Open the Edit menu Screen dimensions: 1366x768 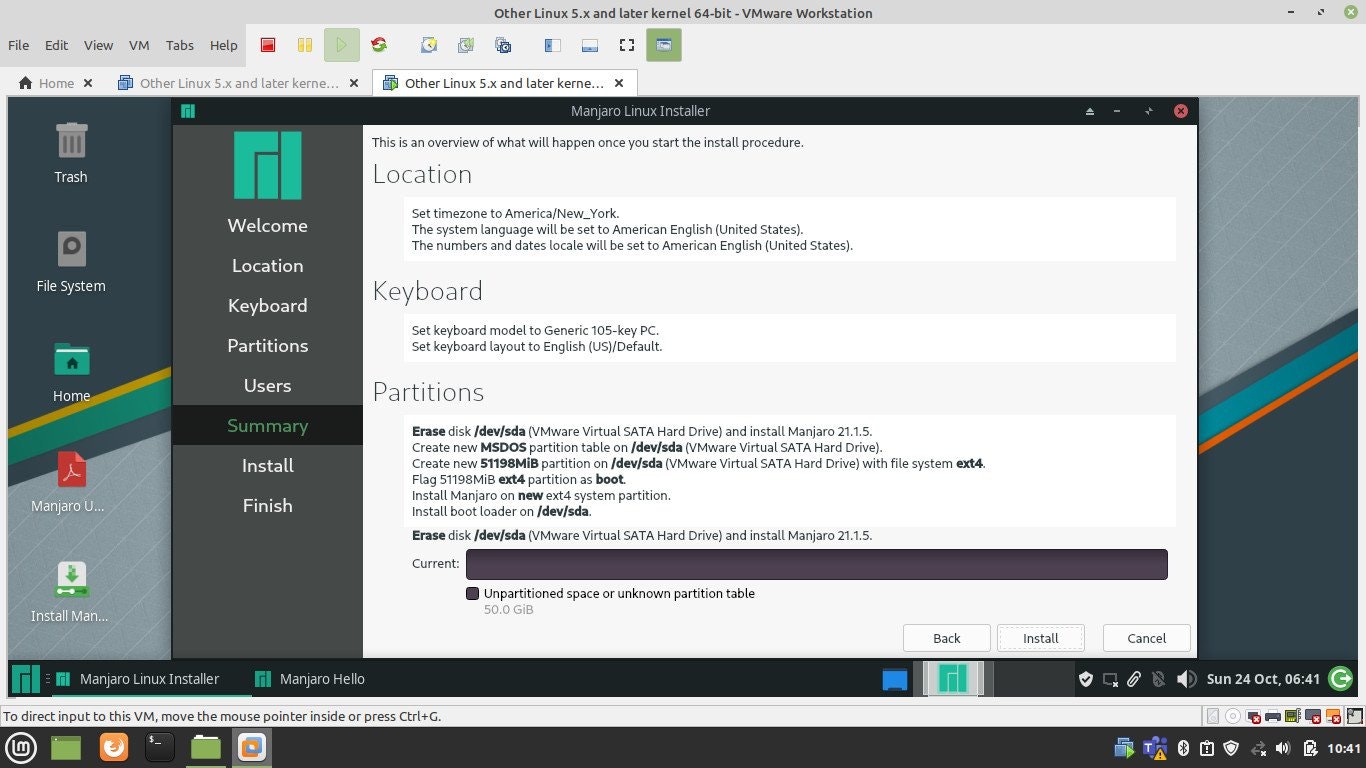coord(56,45)
